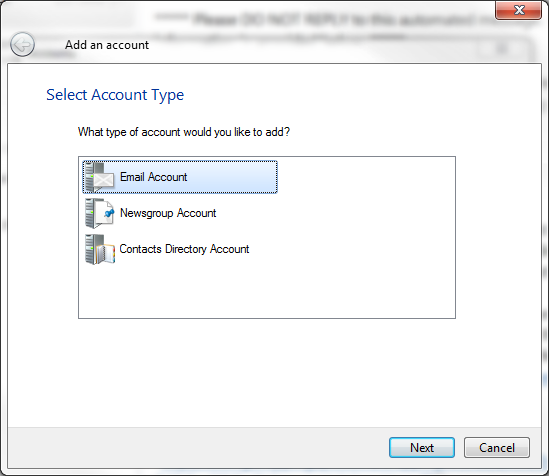Select the Email Account list entry
Screen dimensions: 549x476
[x=180, y=177]
